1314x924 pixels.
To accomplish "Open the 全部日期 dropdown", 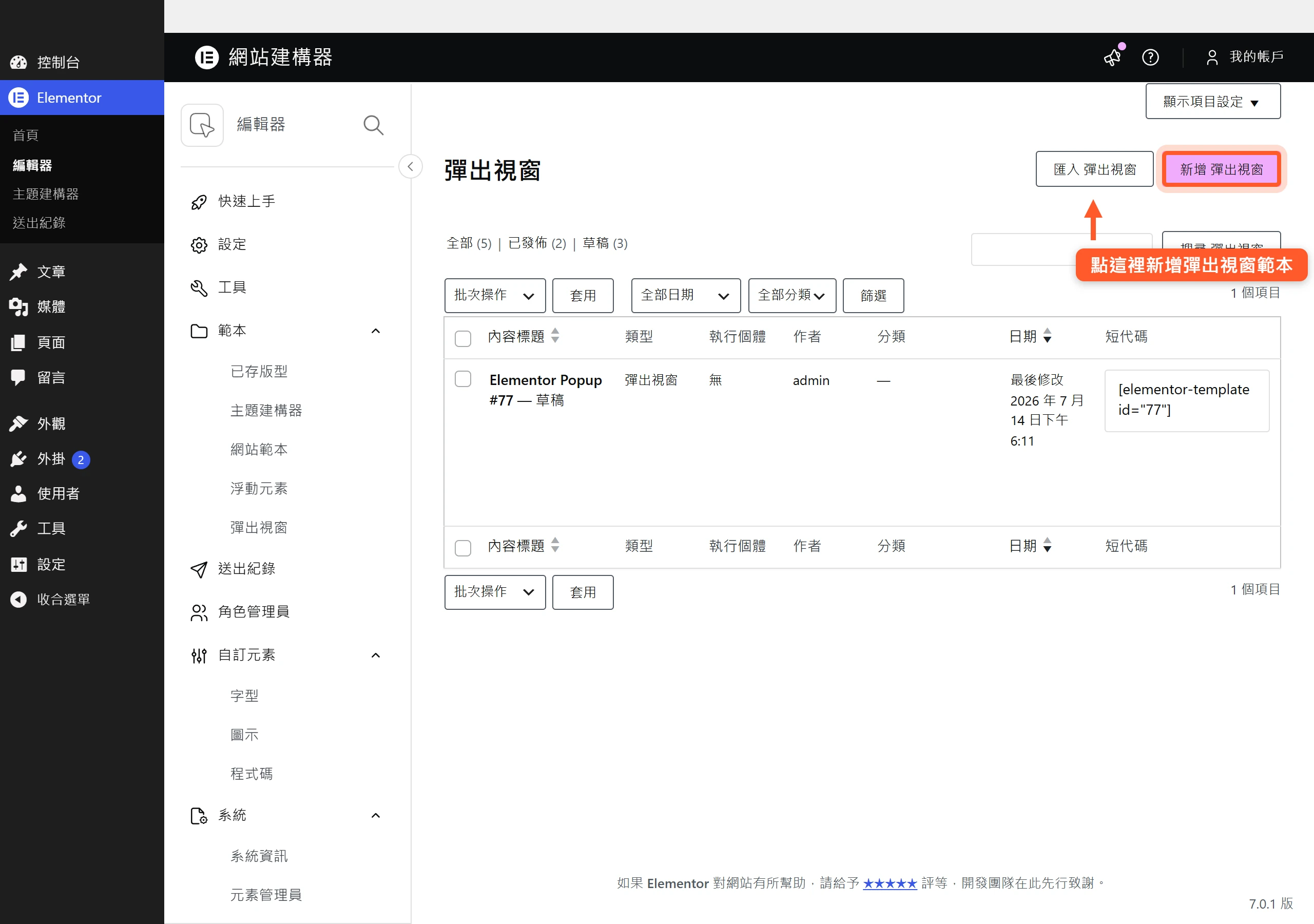I will 686,295.
